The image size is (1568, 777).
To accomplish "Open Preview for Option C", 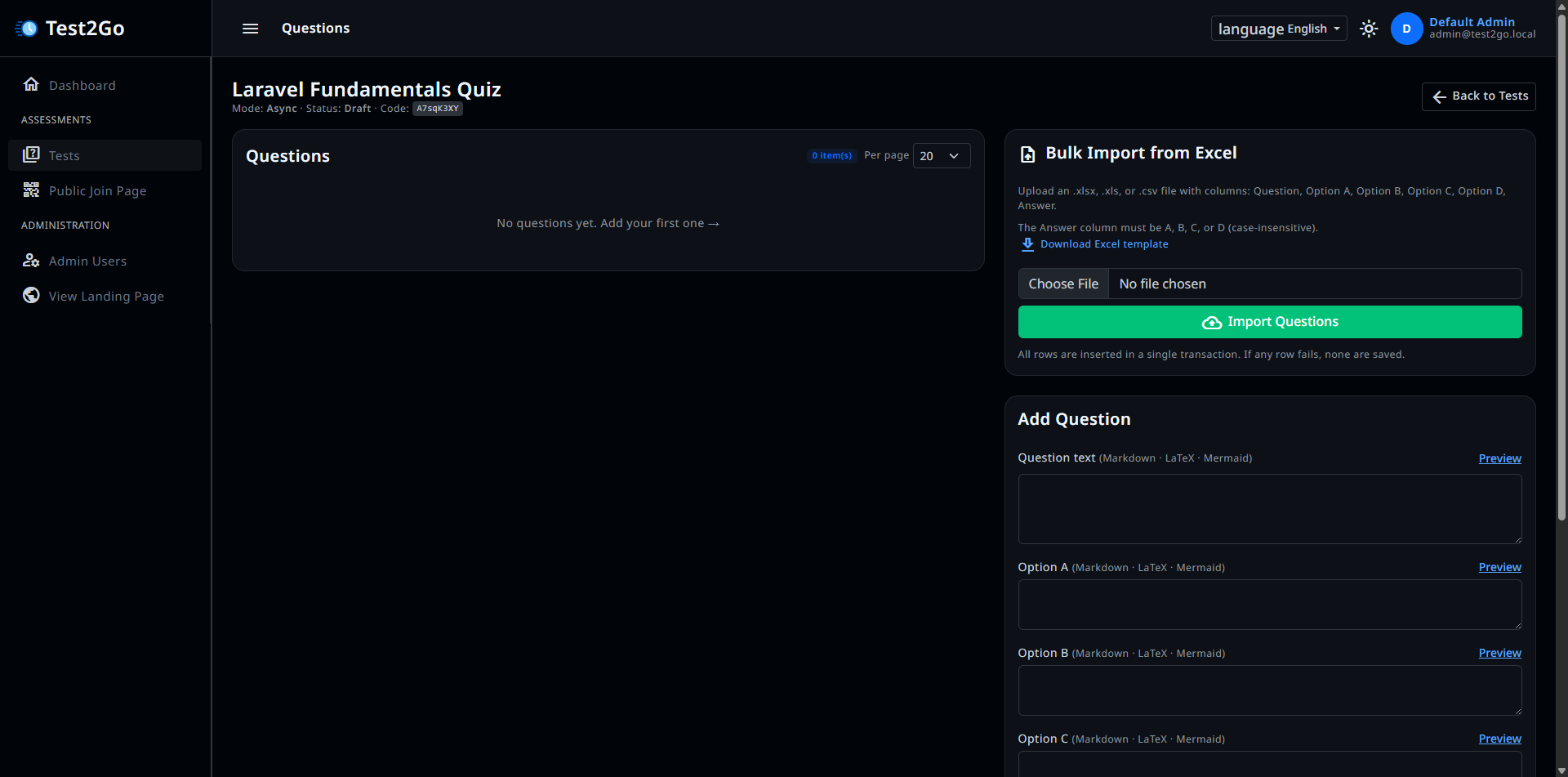I will pos(1499,739).
